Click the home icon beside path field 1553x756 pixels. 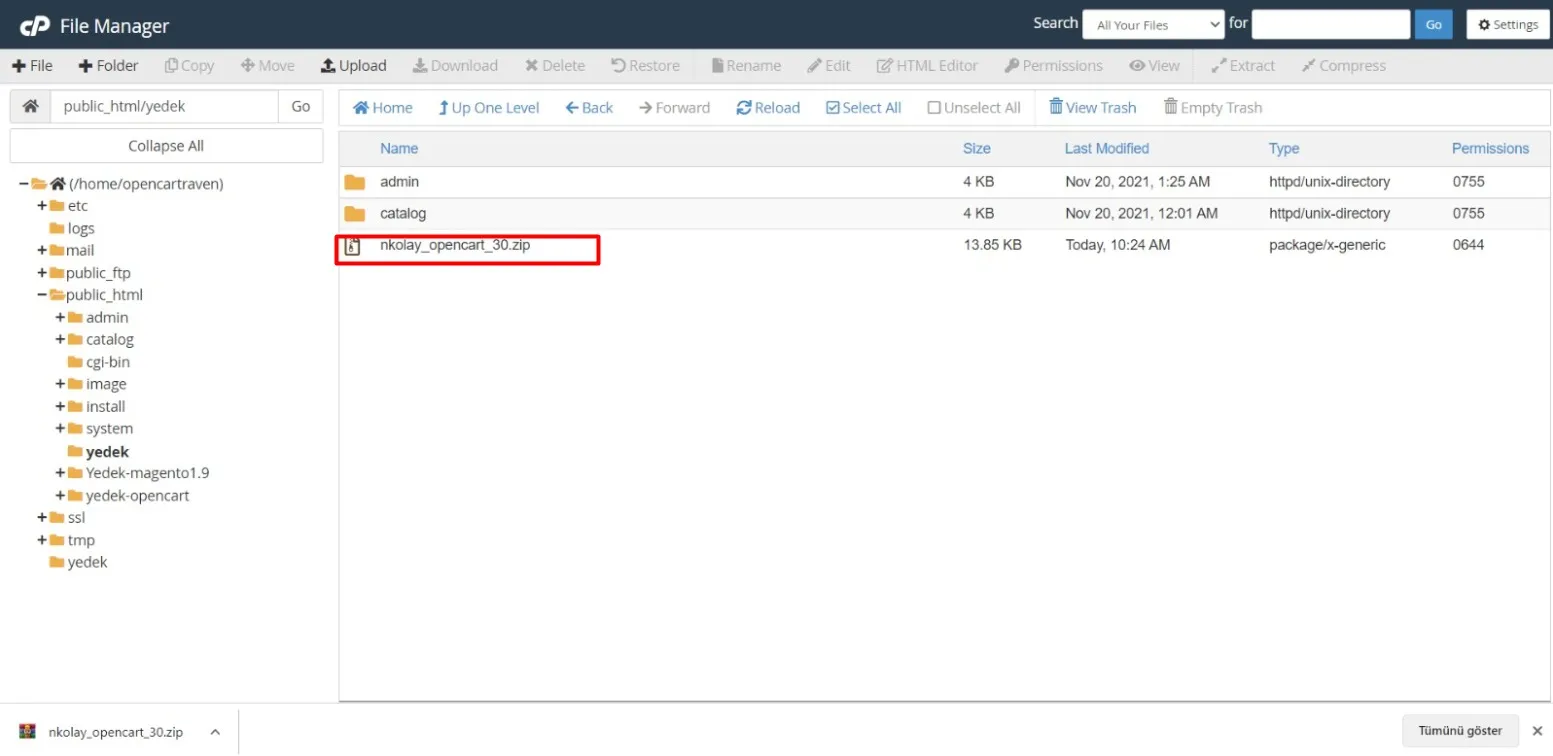tap(30, 106)
